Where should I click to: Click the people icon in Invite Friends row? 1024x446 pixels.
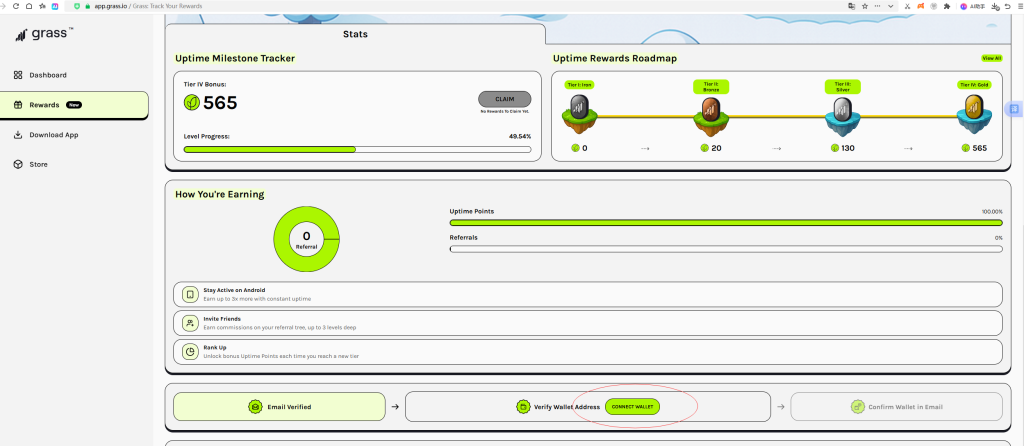[x=190, y=323]
